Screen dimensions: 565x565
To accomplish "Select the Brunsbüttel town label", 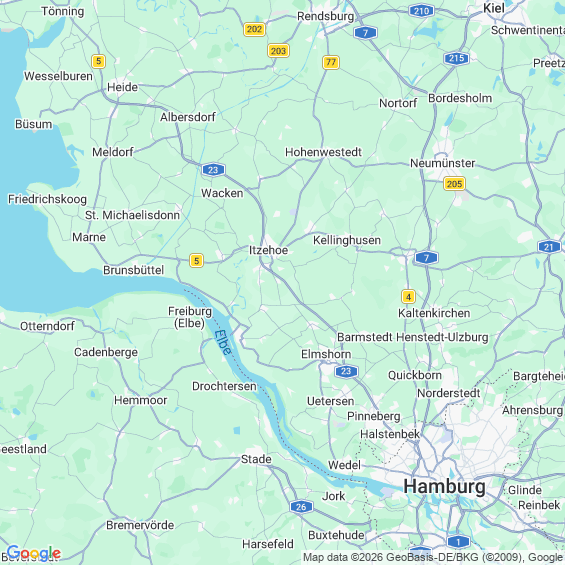I will [134, 270].
